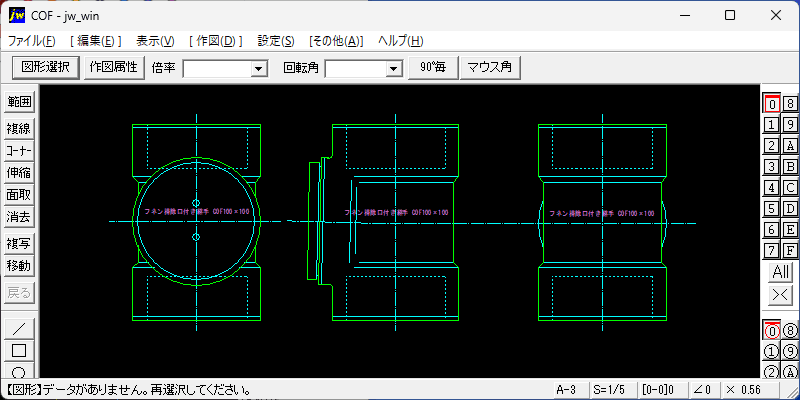Select layer group 1 circle button
Screen dimensions: 800x400
coord(771,352)
